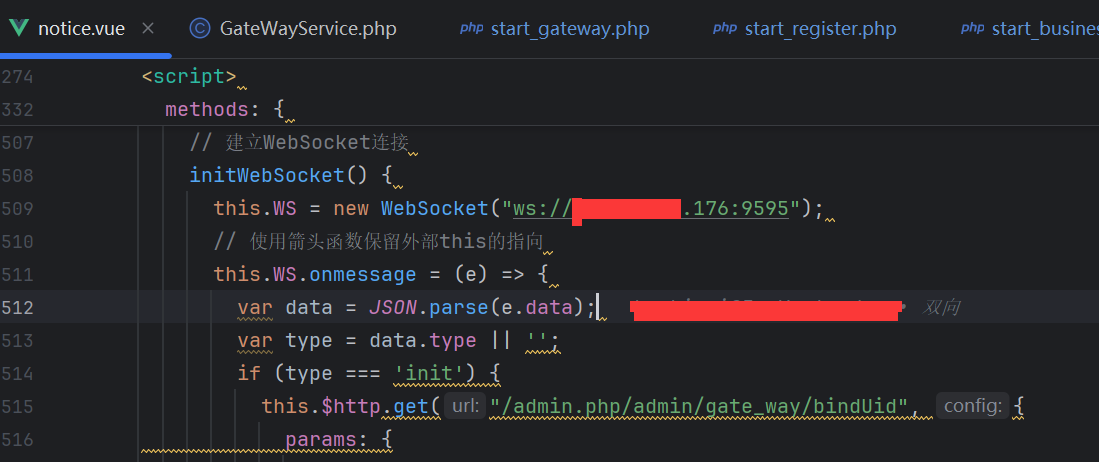Open the start_gateway.php tab
1099x462 pixels.
570,28
